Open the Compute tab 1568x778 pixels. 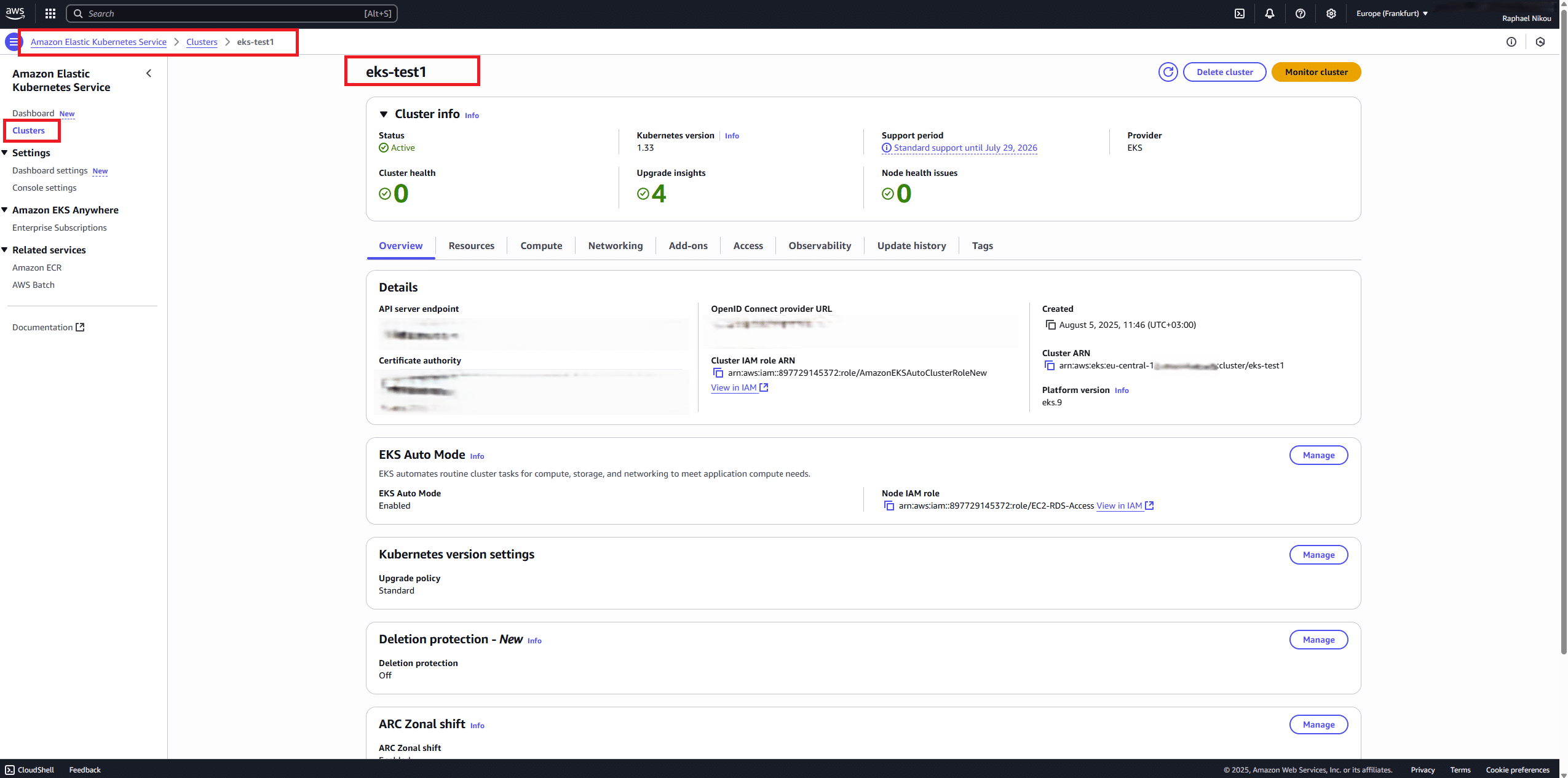540,245
